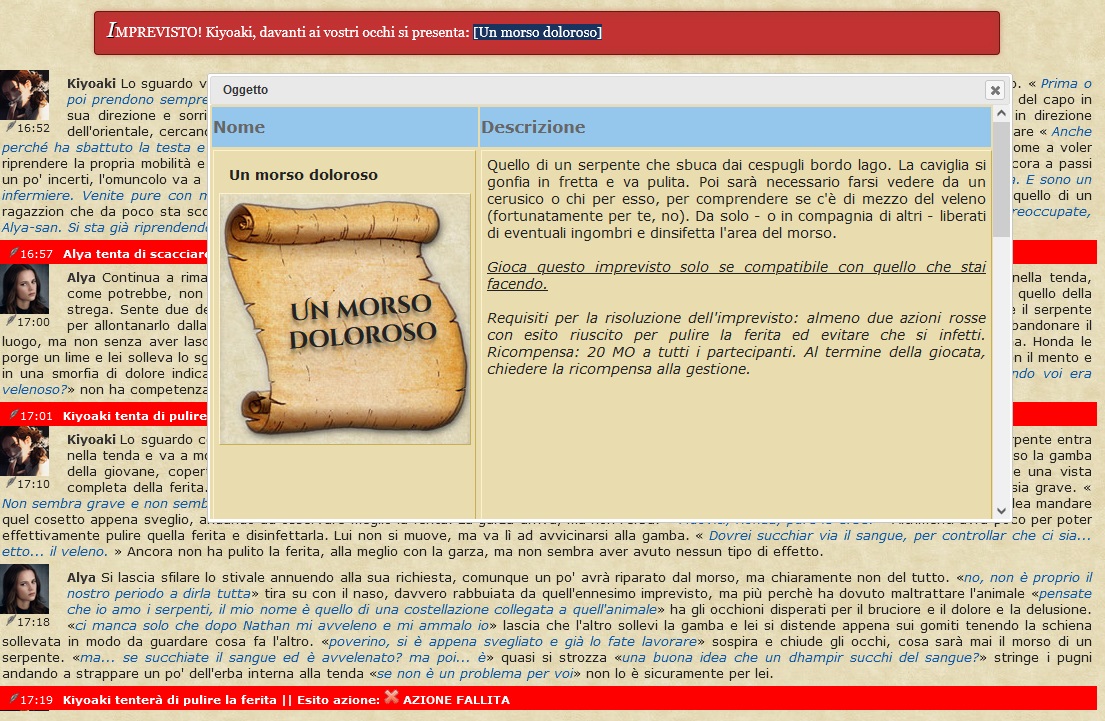The image size is (1105, 721).
Task: Click the feather icon beside 17:01
Action: 12,414
